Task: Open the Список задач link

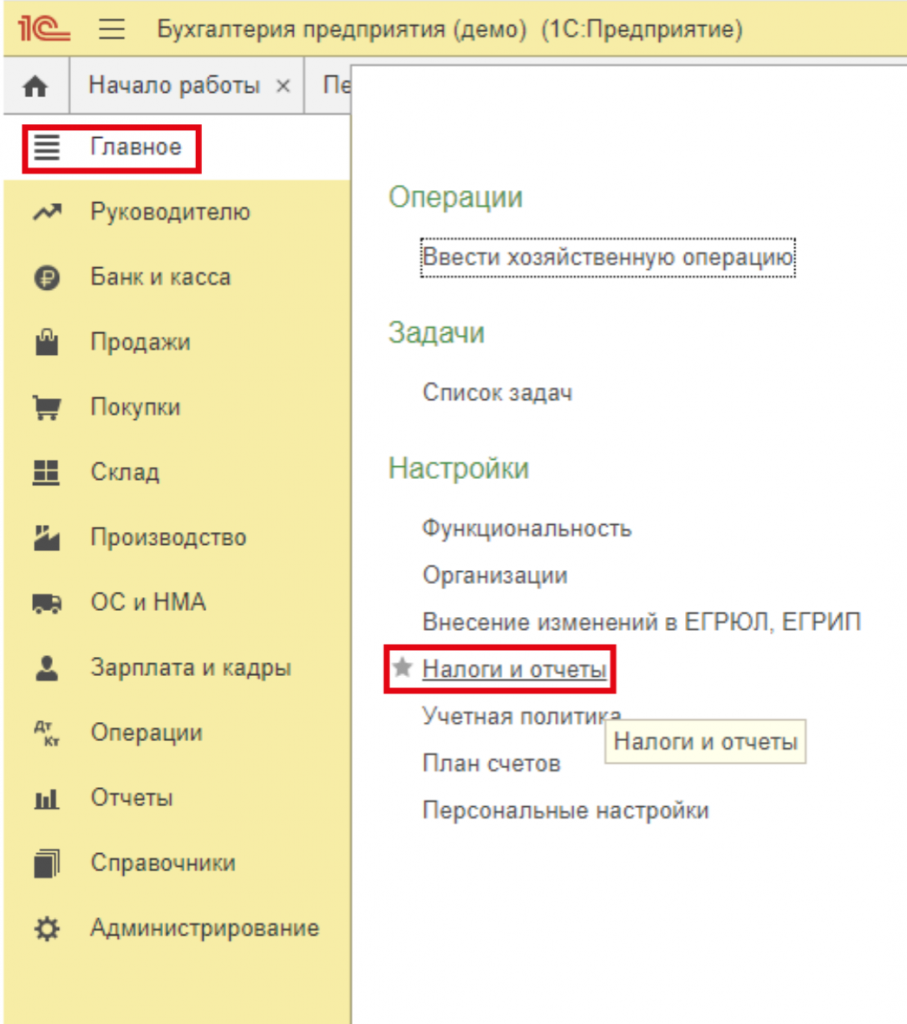Action: [x=497, y=392]
